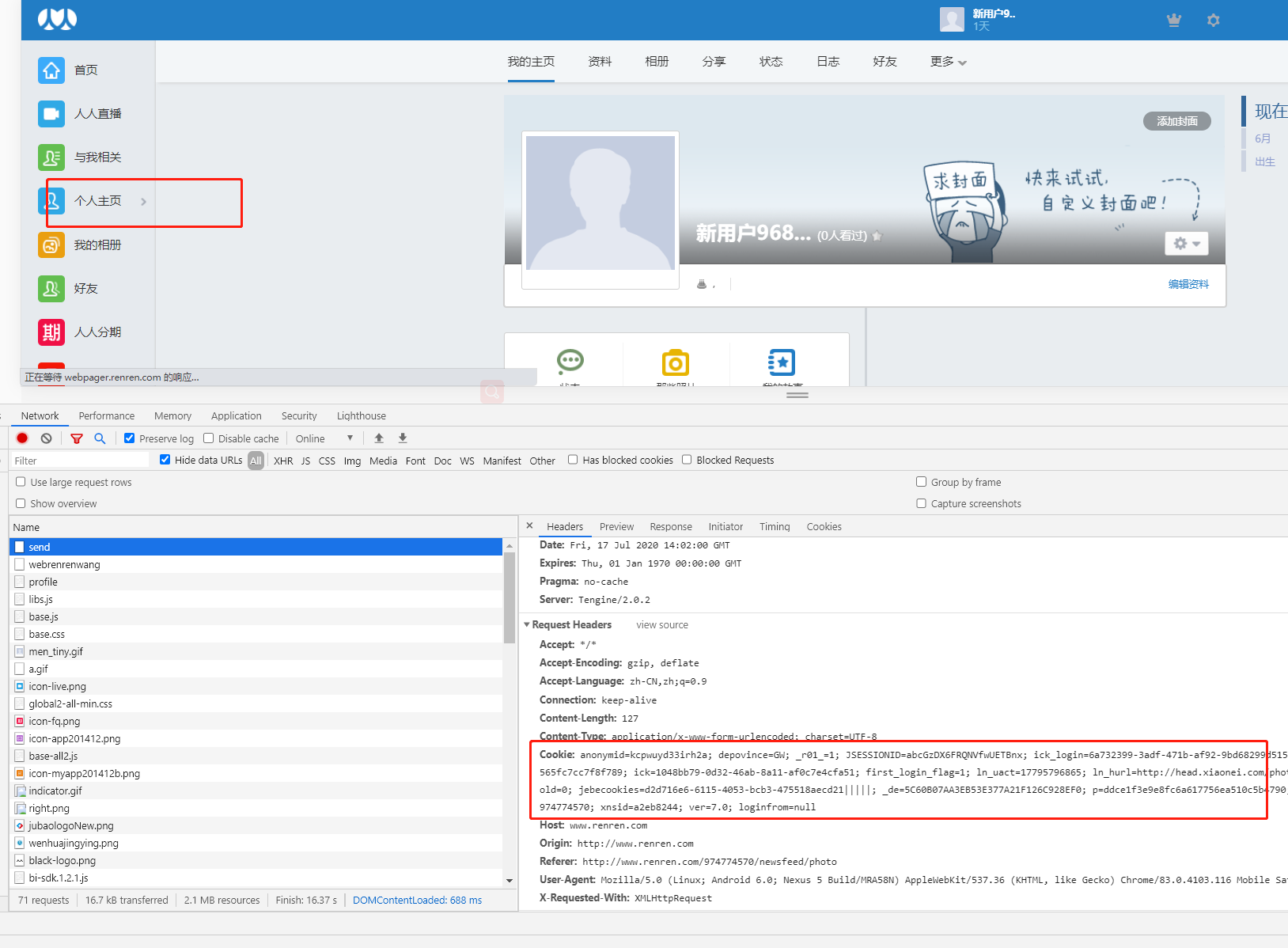Open the Preview tab of request
Image resolution: width=1288 pixels, height=948 pixels.
coord(616,526)
